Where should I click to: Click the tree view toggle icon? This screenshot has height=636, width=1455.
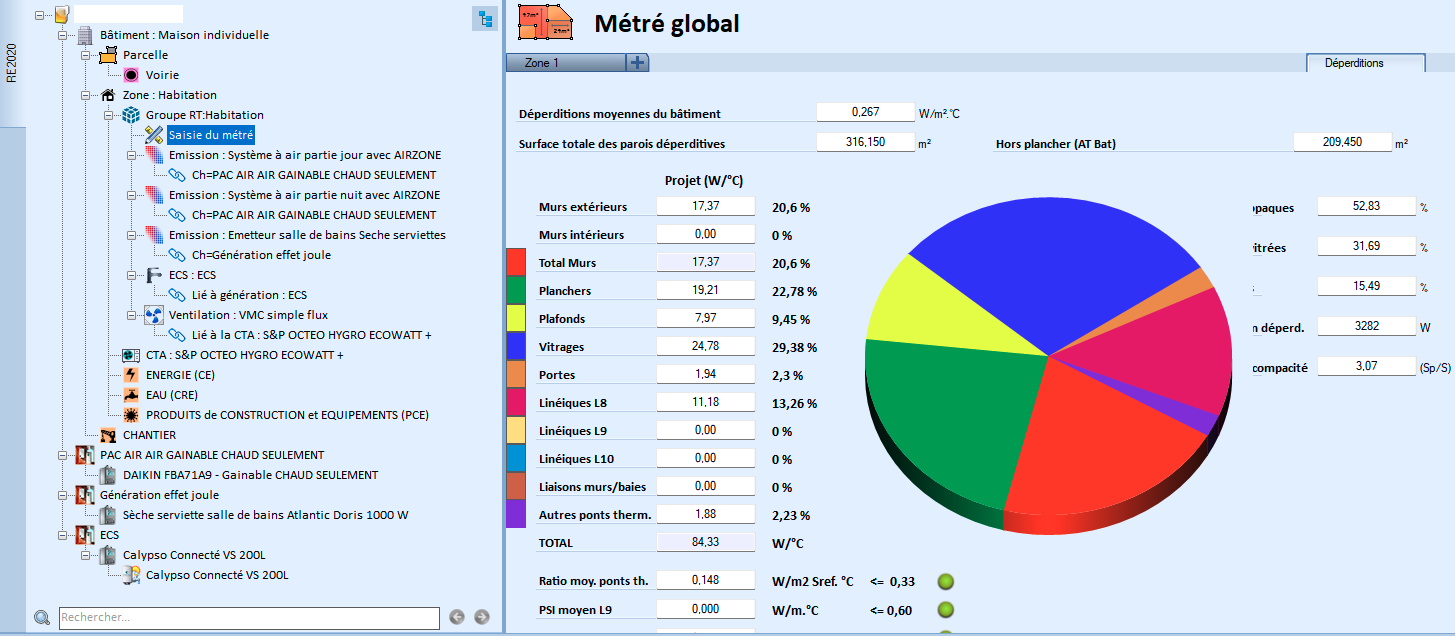pyautogui.click(x=484, y=18)
